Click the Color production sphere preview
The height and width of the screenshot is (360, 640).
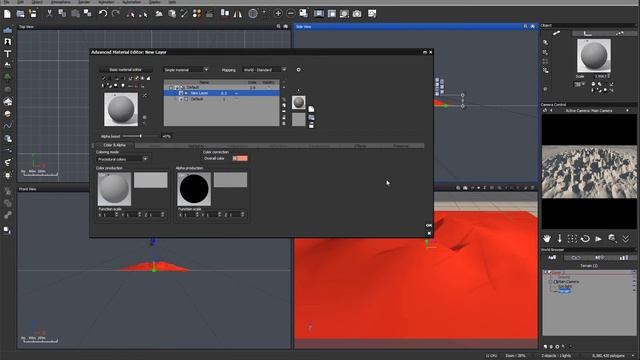[x=115, y=189]
